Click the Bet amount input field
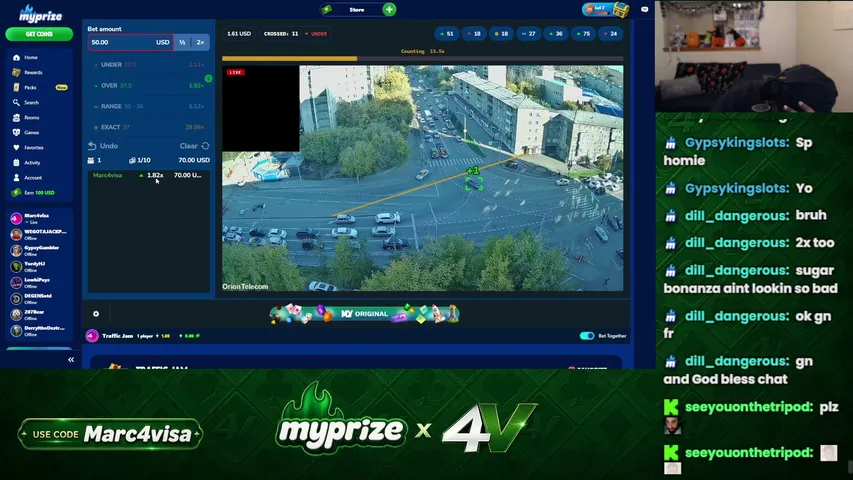The height and width of the screenshot is (480, 853). click(x=131, y=42)
